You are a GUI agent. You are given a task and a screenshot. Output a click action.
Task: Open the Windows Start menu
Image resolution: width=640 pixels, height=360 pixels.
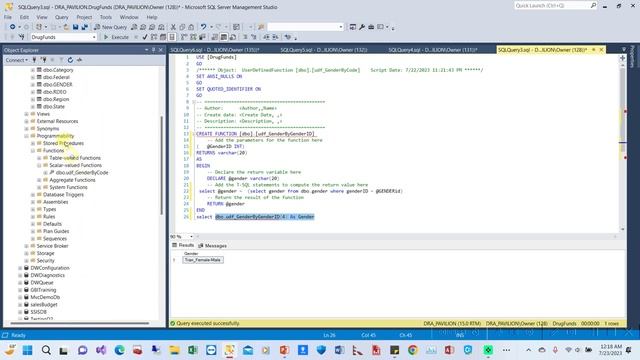pos(27,350)
